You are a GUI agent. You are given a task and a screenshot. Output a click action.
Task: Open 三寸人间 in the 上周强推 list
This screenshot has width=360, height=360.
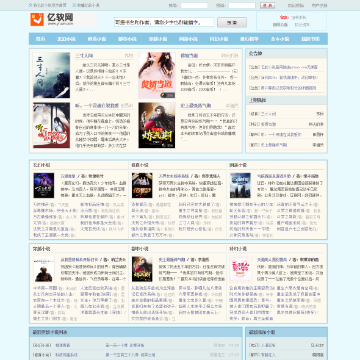point(269,114)
